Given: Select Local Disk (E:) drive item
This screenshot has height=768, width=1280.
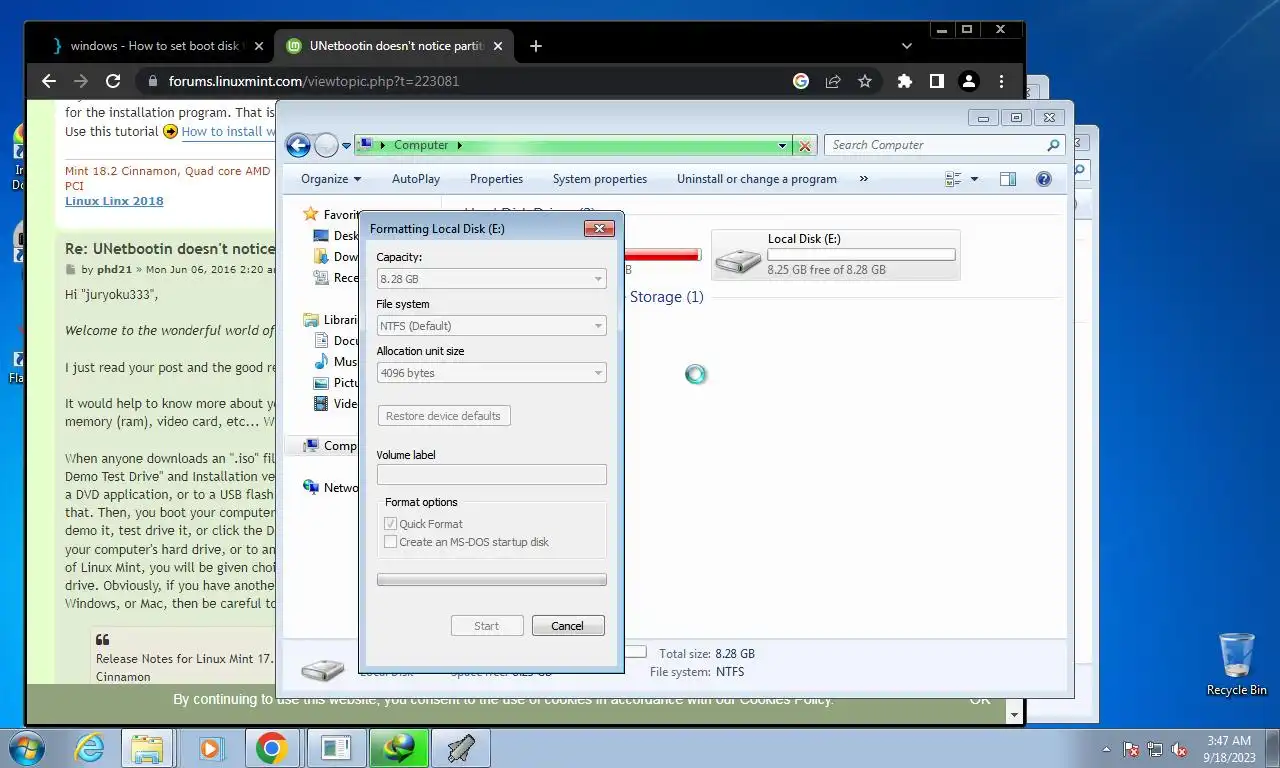Looking at the screenshot, I should coord(836,255).
